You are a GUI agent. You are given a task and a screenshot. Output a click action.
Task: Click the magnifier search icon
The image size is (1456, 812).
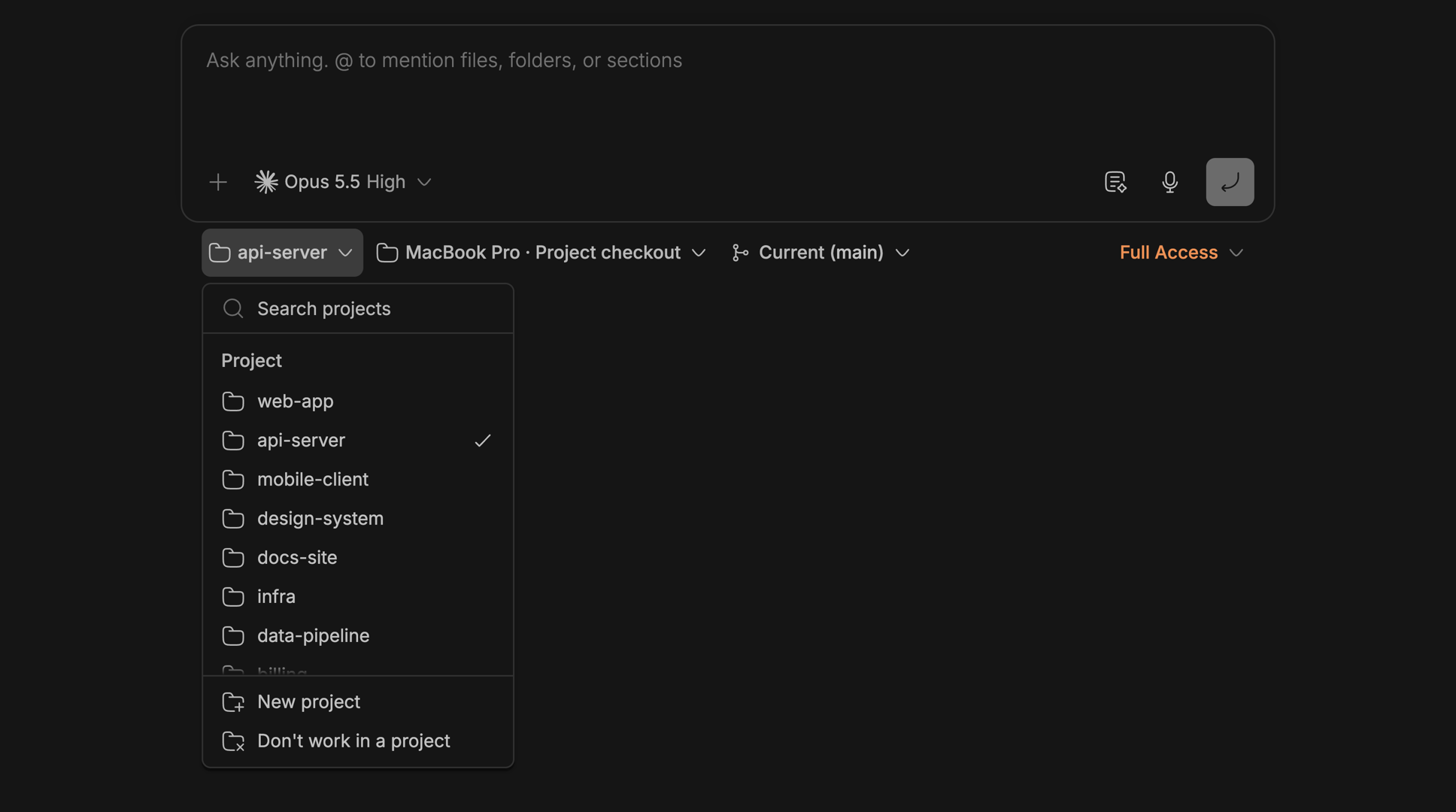(233, 309)
